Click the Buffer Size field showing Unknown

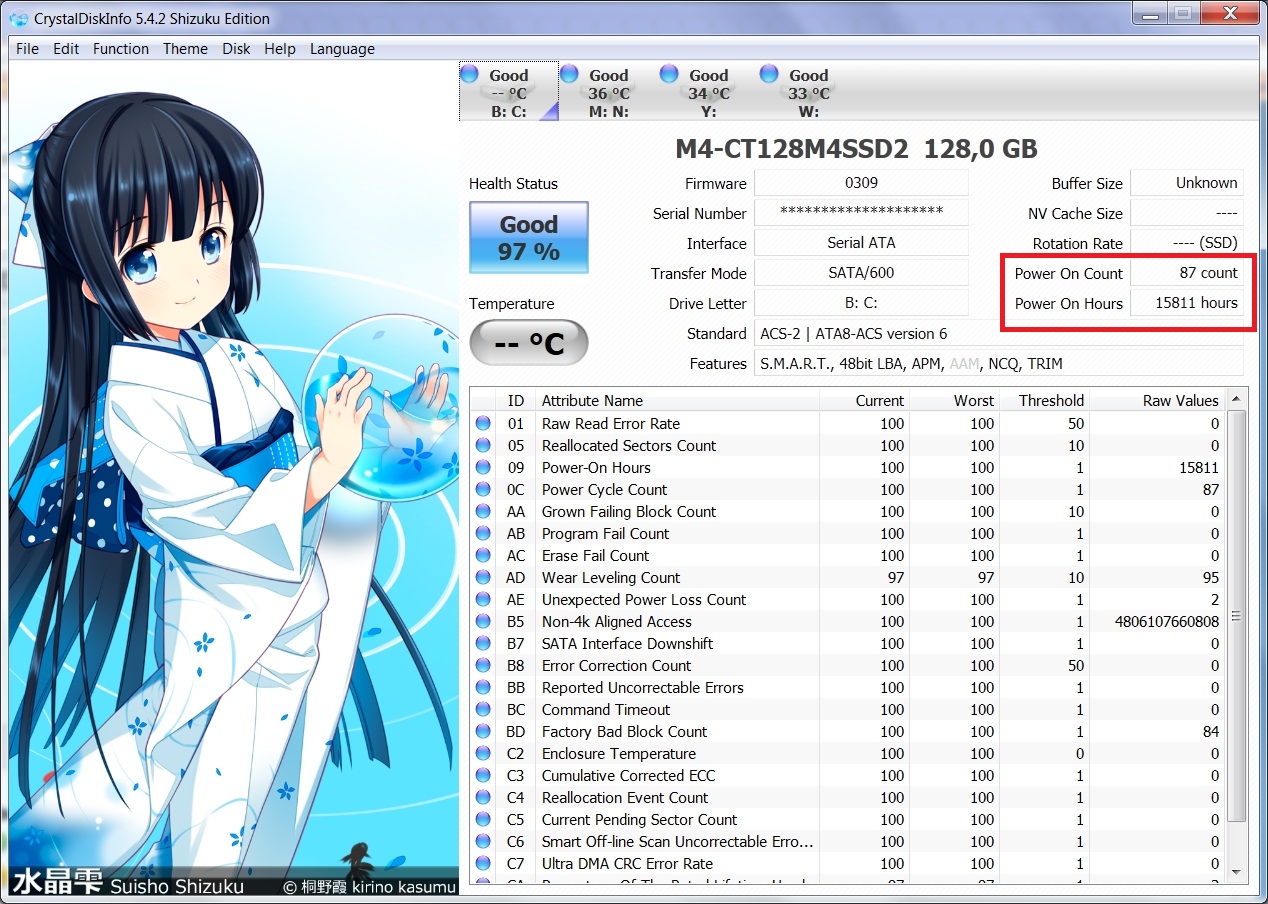(x=1187, y=183)
